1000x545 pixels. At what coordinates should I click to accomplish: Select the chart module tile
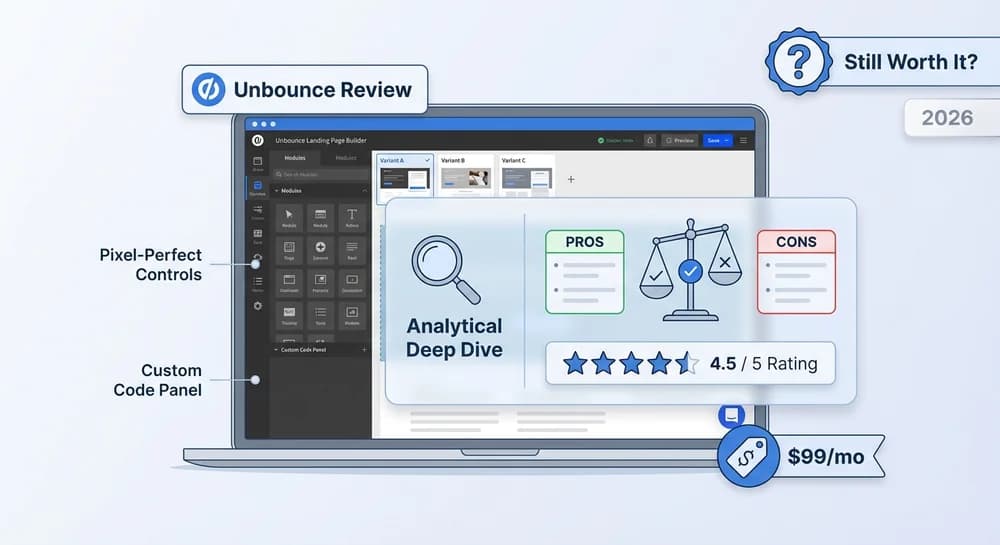click(352, 315)
